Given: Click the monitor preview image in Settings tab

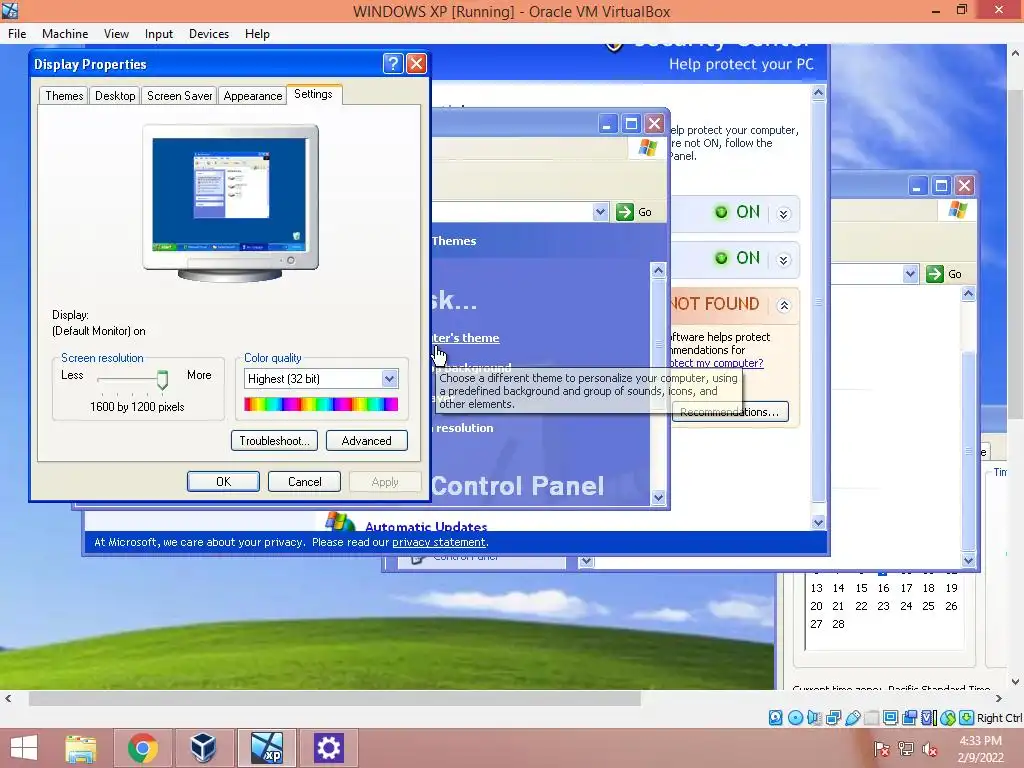Looking at the screenshot, I should 231,202.
